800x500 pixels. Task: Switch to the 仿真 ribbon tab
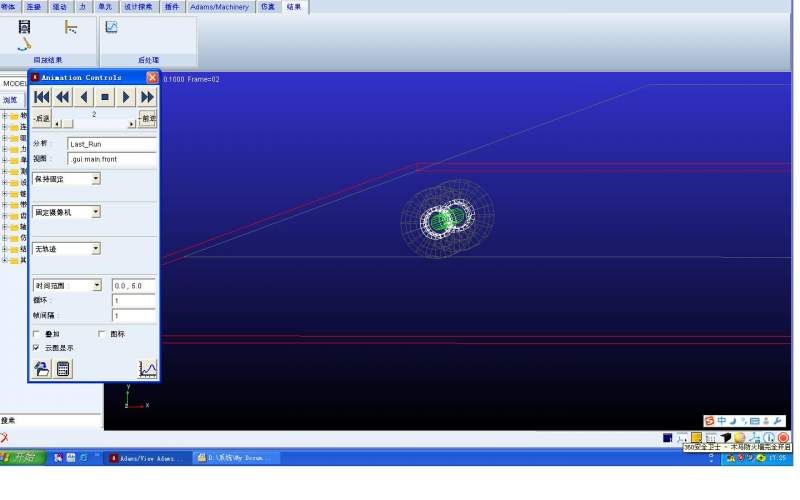(x=267, y=7)
